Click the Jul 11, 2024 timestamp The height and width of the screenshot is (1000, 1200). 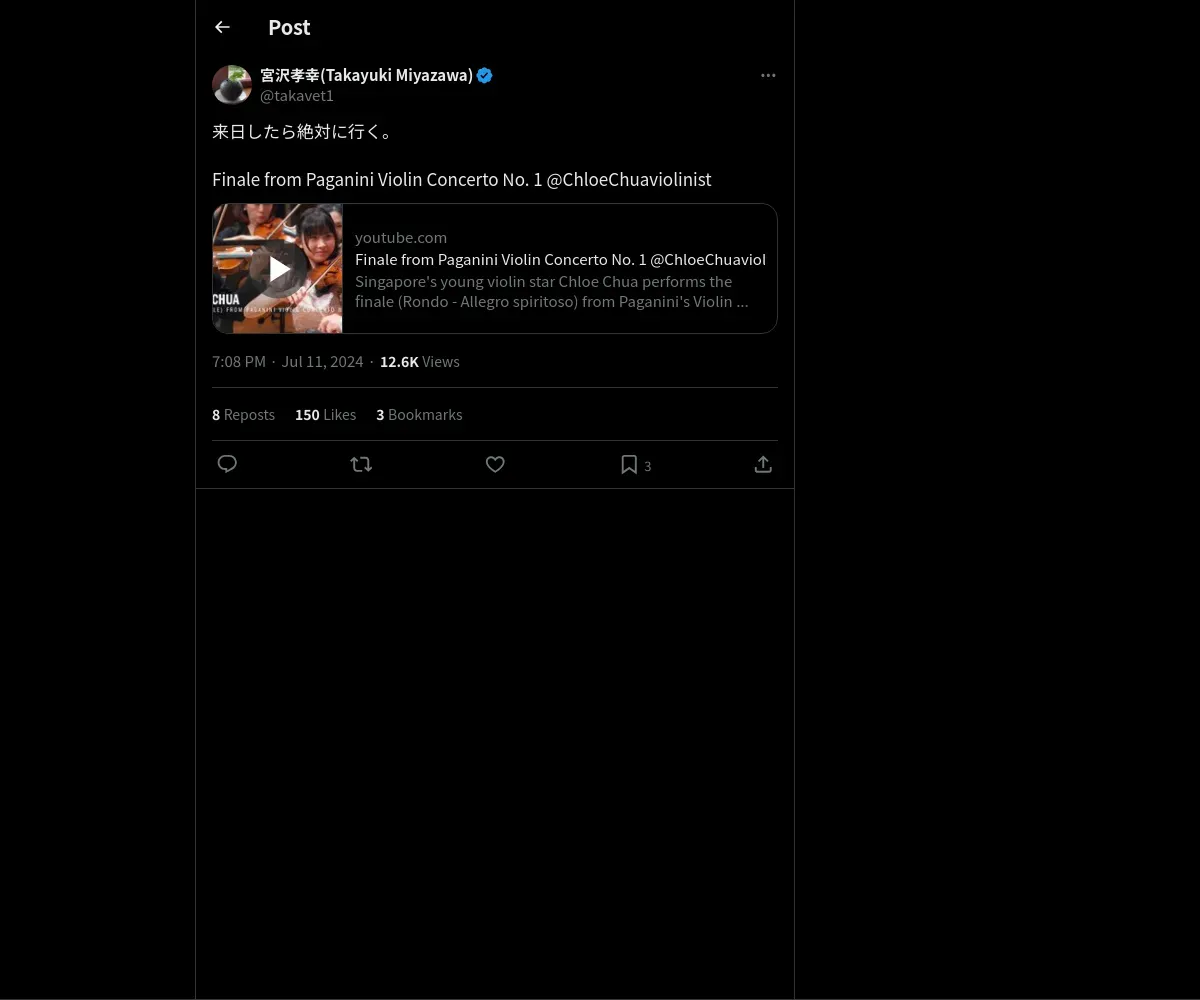[322, 361]
